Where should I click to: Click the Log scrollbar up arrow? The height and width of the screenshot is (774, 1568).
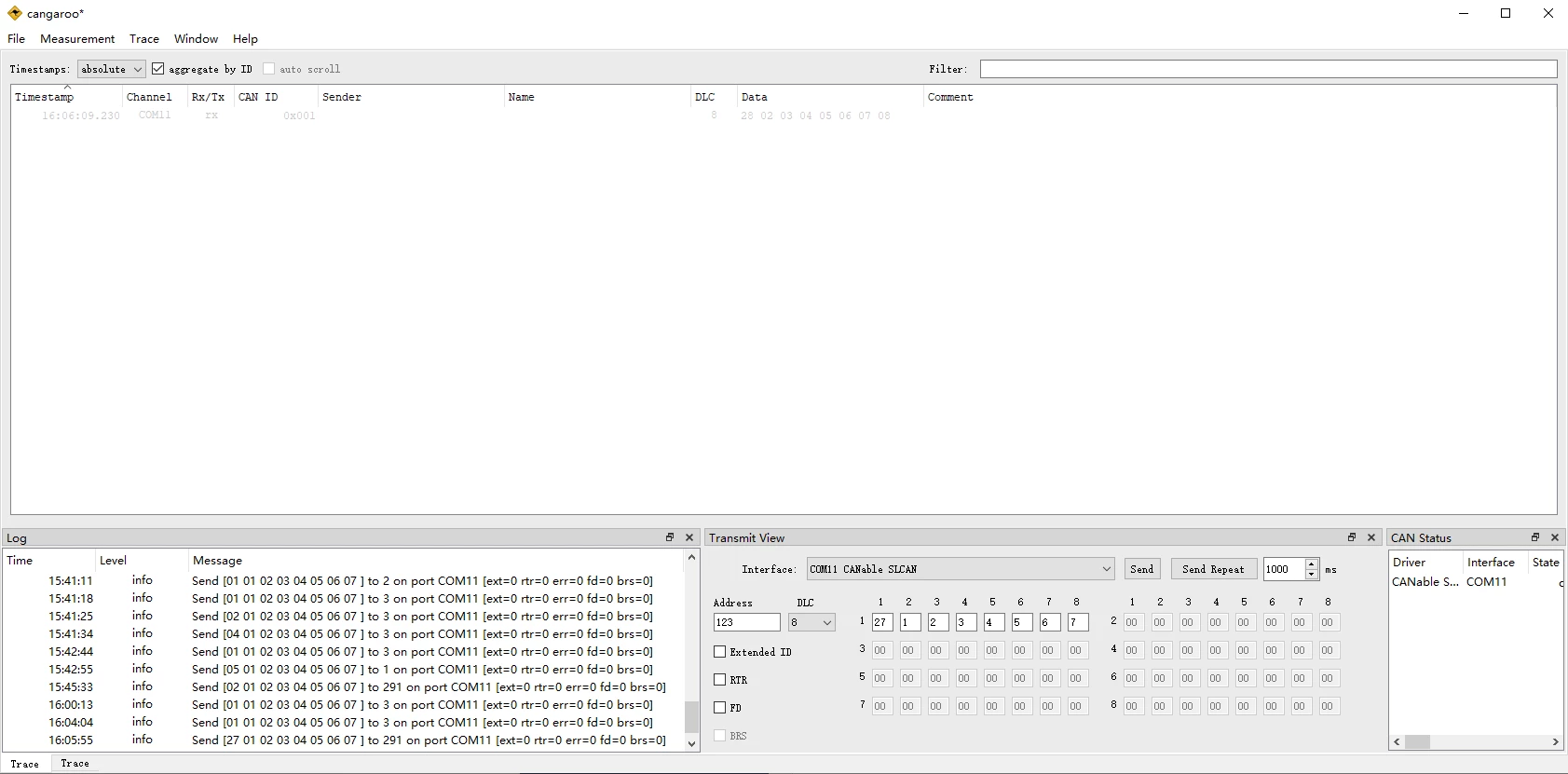click(691, 558)
